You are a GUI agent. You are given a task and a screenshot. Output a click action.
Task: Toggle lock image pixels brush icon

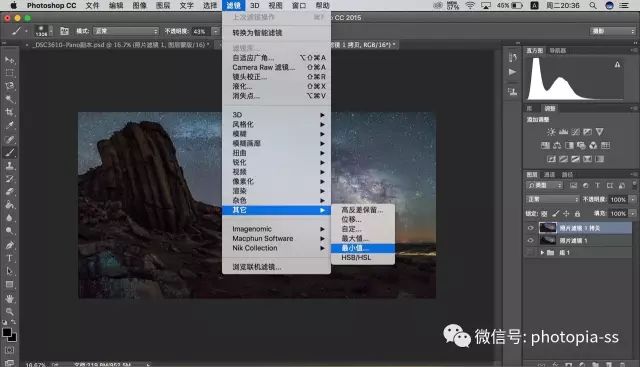tap(556, 214)
